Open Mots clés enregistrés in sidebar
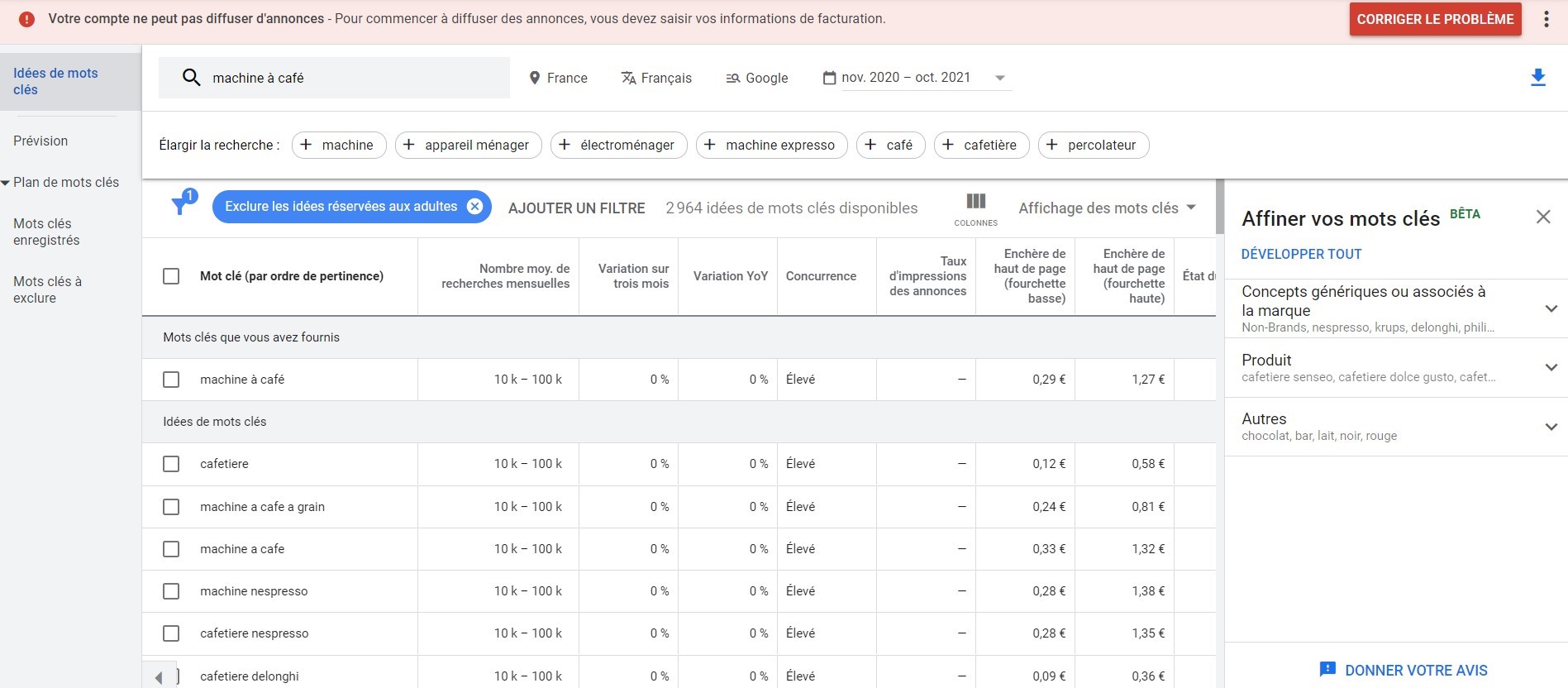Image resolution: width=1568 pixels, height=688 pixels. point(46,232)
